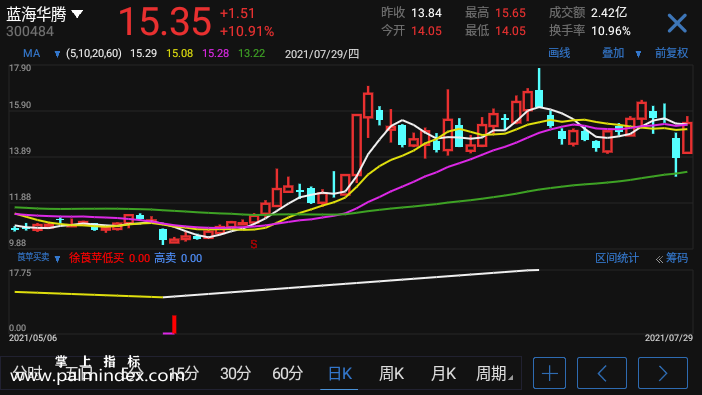Viewport: 702px width, 395px height.
Task: Open 区间统计 range statistics
Action: (617, 258)
